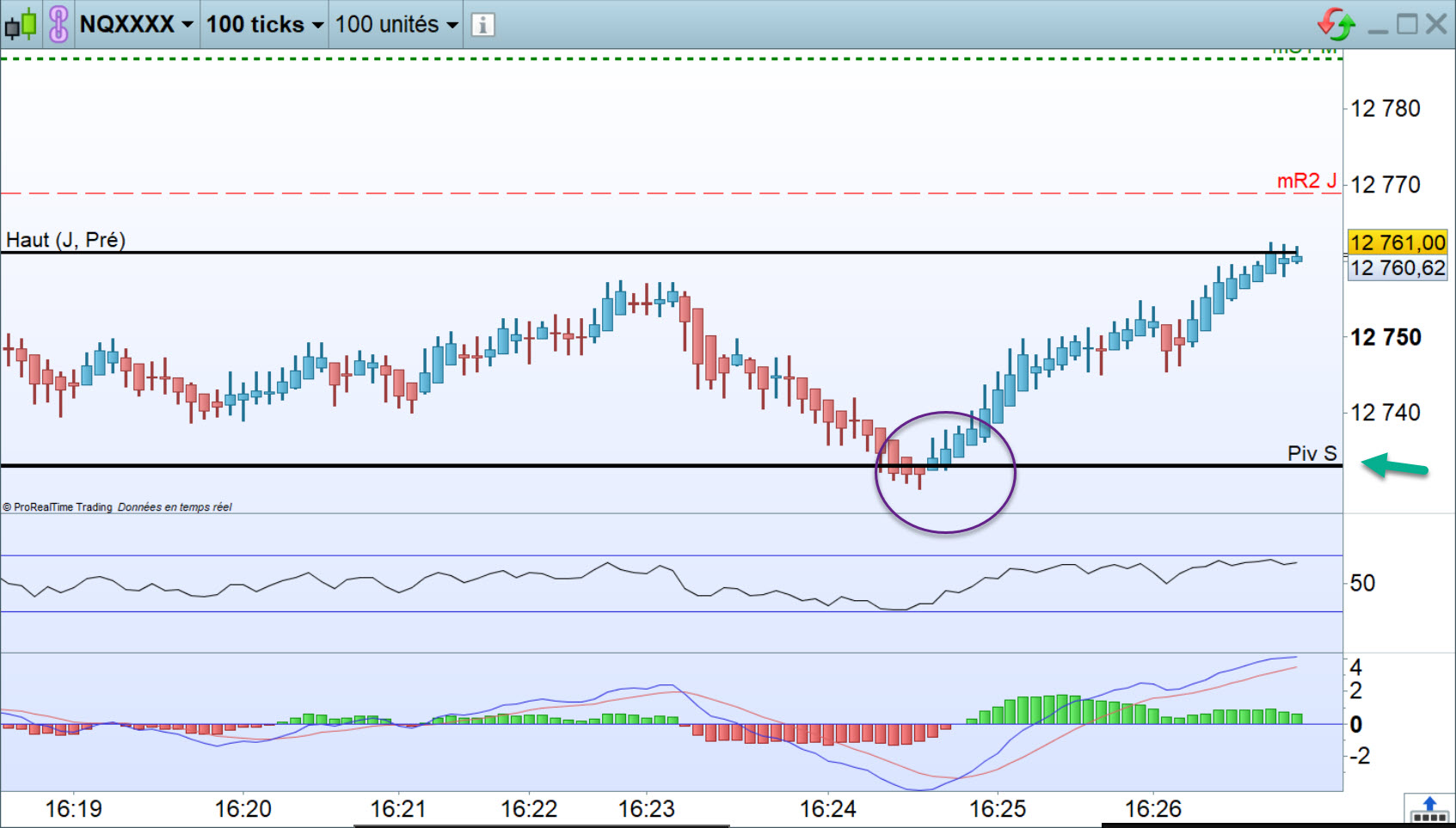Viewport: 1456px width, 828px height.
Task: Click the 12 740 price axis value
Action: click(x=1385, y=413)
